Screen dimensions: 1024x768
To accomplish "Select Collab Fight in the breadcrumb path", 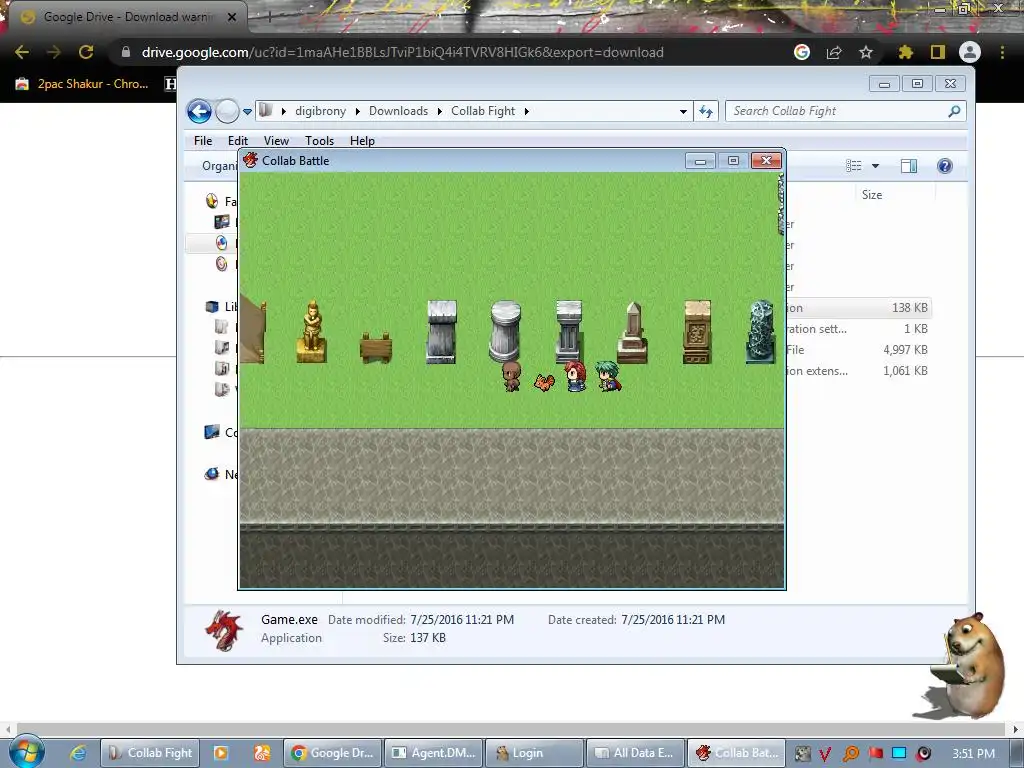I will point(483,111).
